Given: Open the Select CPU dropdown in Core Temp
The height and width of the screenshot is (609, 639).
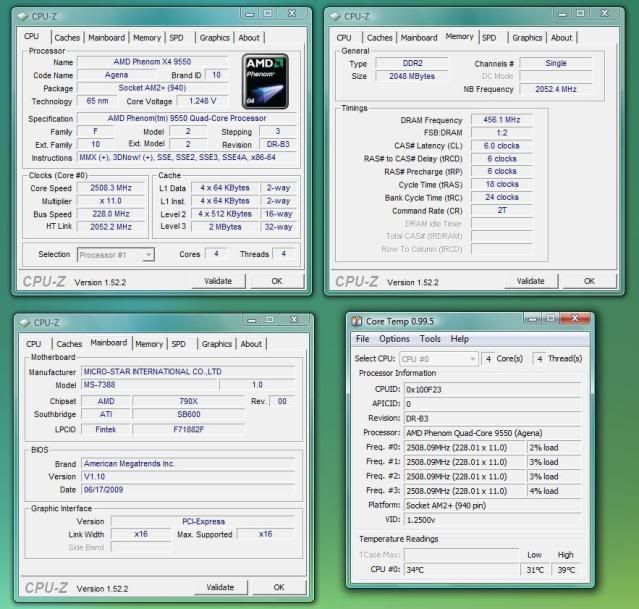Looking at the screenshot, I should 438,359.
